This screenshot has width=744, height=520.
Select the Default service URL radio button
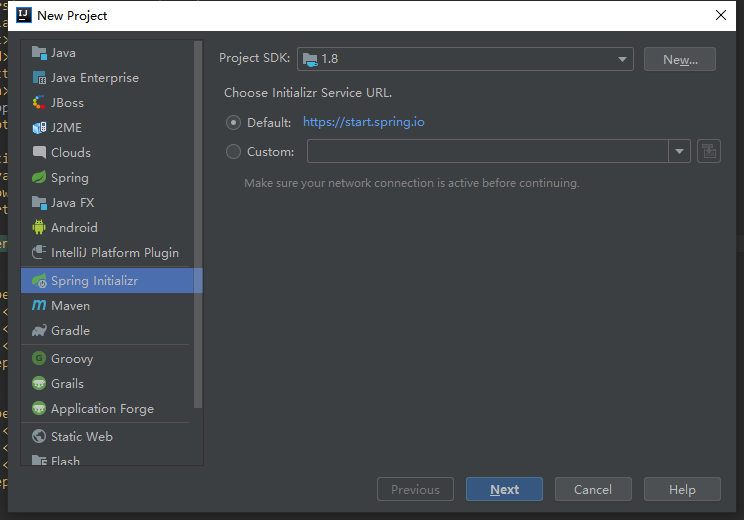[234, 122]
